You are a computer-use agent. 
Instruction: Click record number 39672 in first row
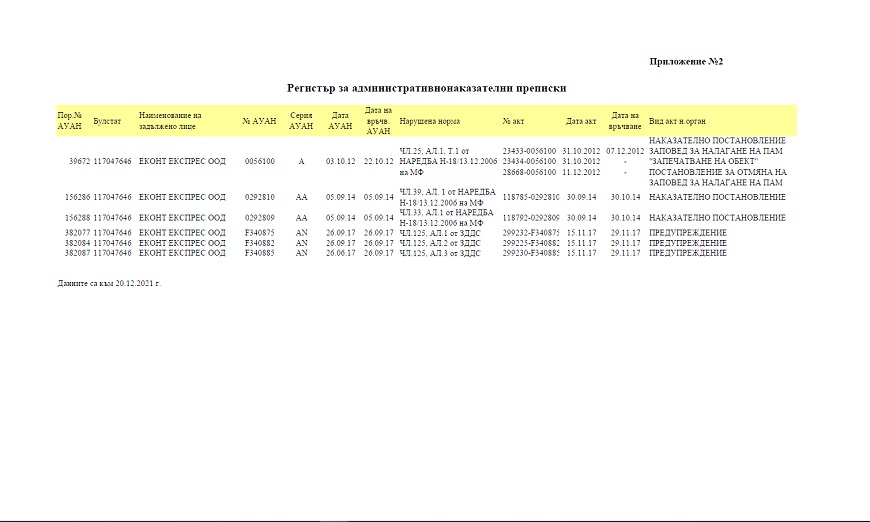coord(79,161)
